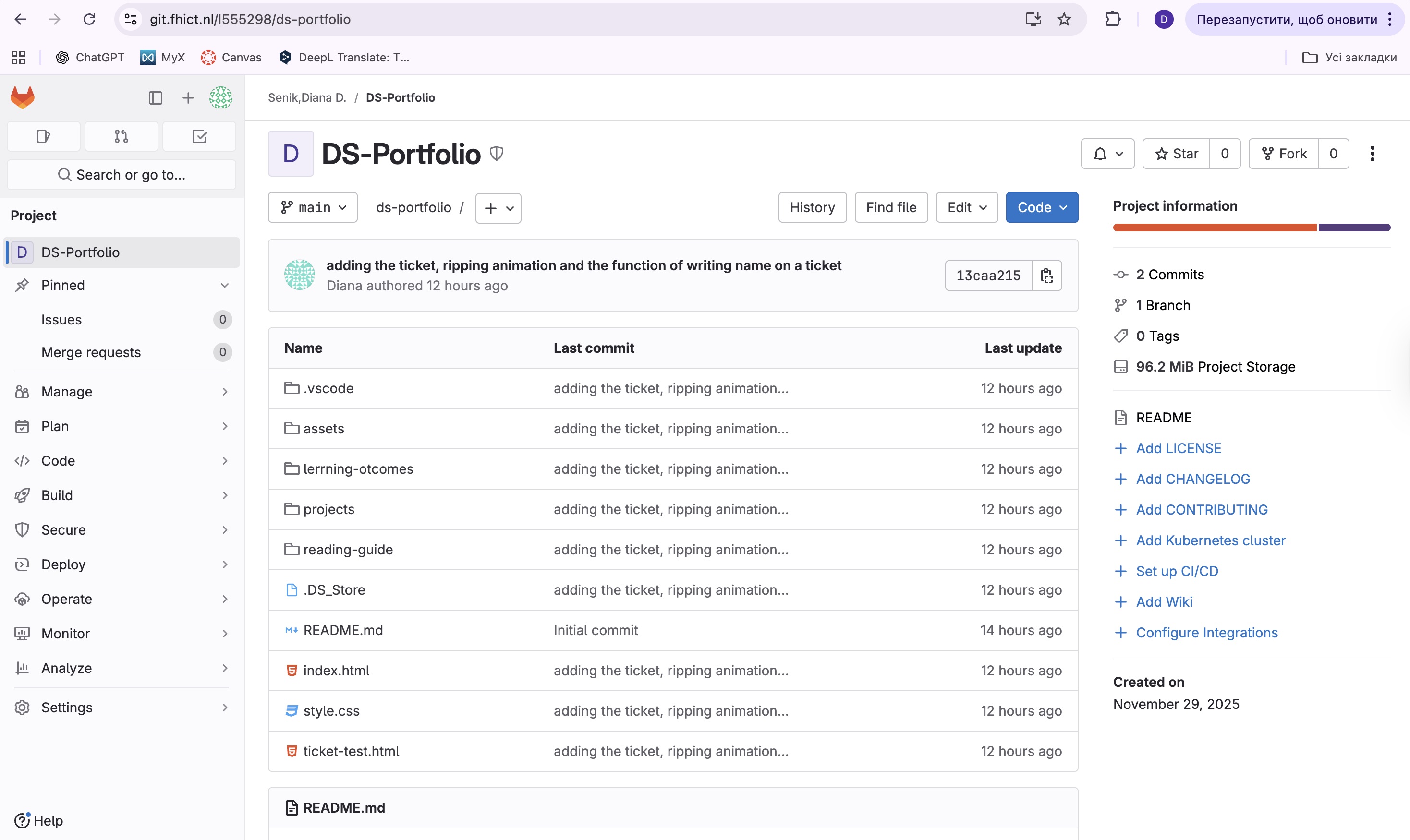
Task: Copy commit SHA 13caa215 to clipboard
Action: point(1046,276)
